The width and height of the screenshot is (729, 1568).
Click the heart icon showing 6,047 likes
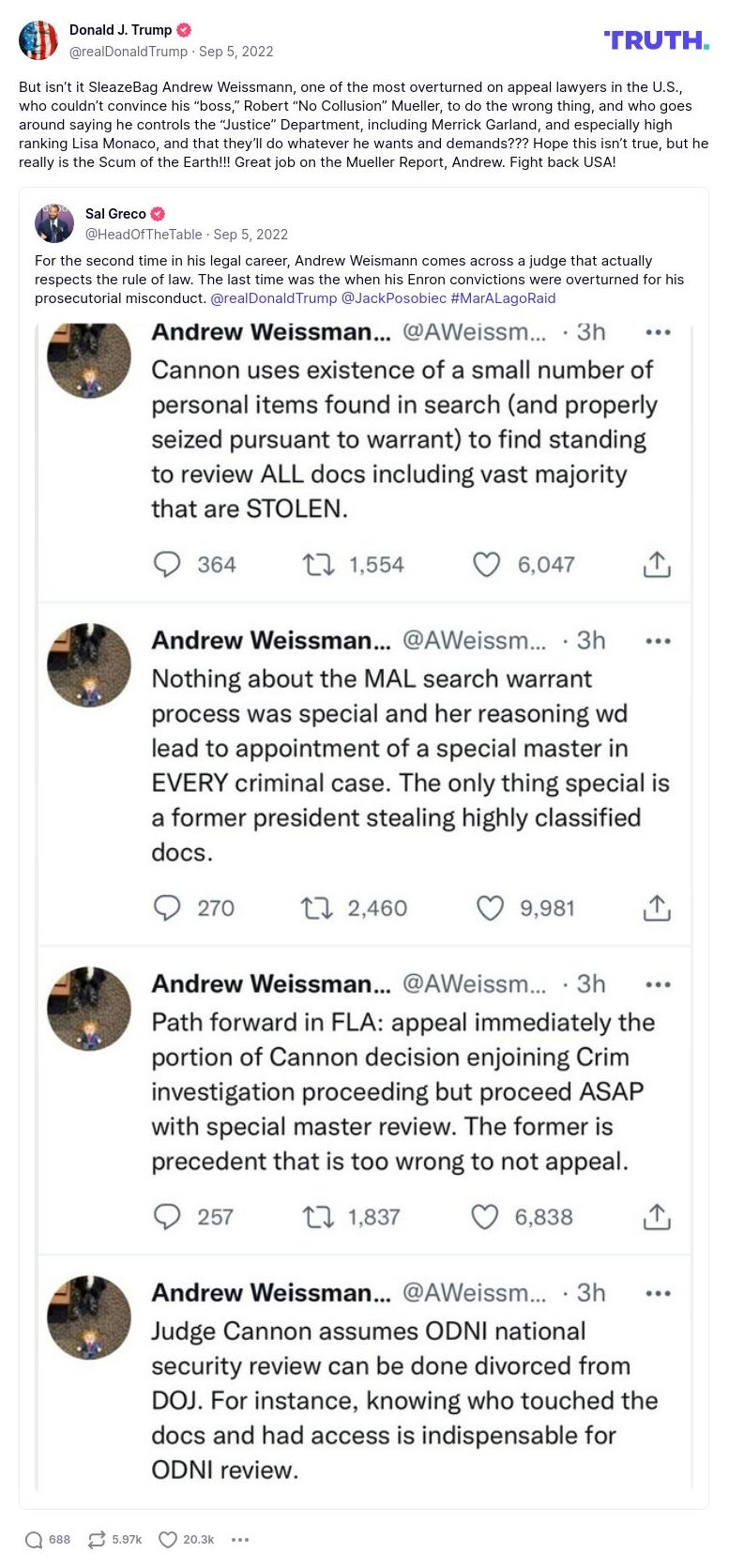click(x=486, y=564)
